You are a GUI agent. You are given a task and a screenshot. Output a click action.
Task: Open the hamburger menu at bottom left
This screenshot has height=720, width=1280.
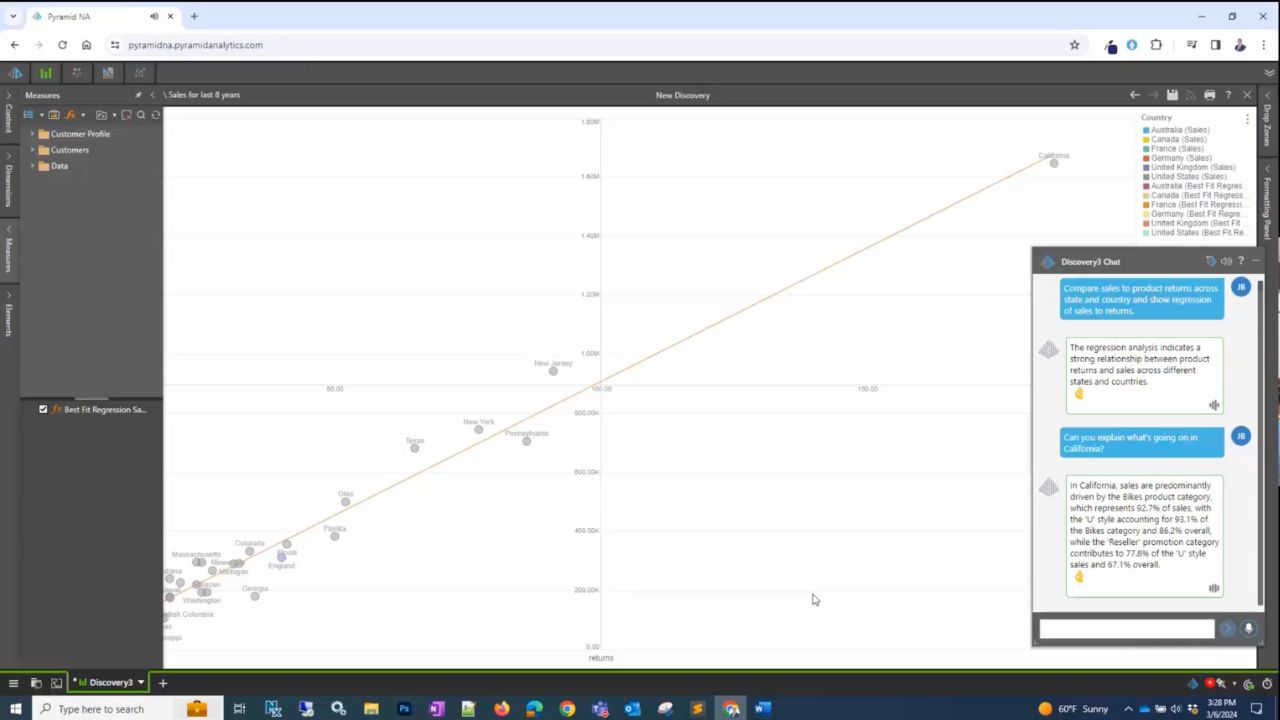[13, 683]
